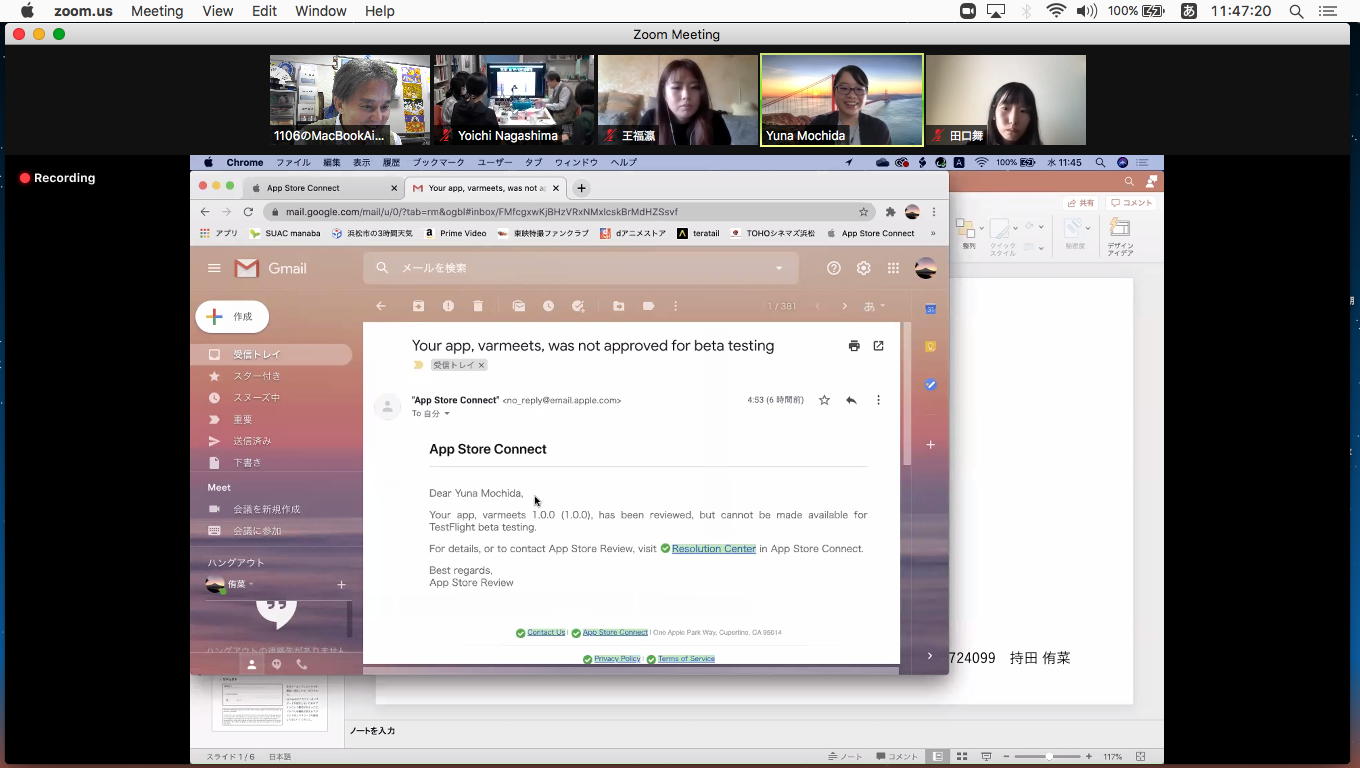Click the 作成 compose button
1360x768 pixels.
(x=232, y=317)
